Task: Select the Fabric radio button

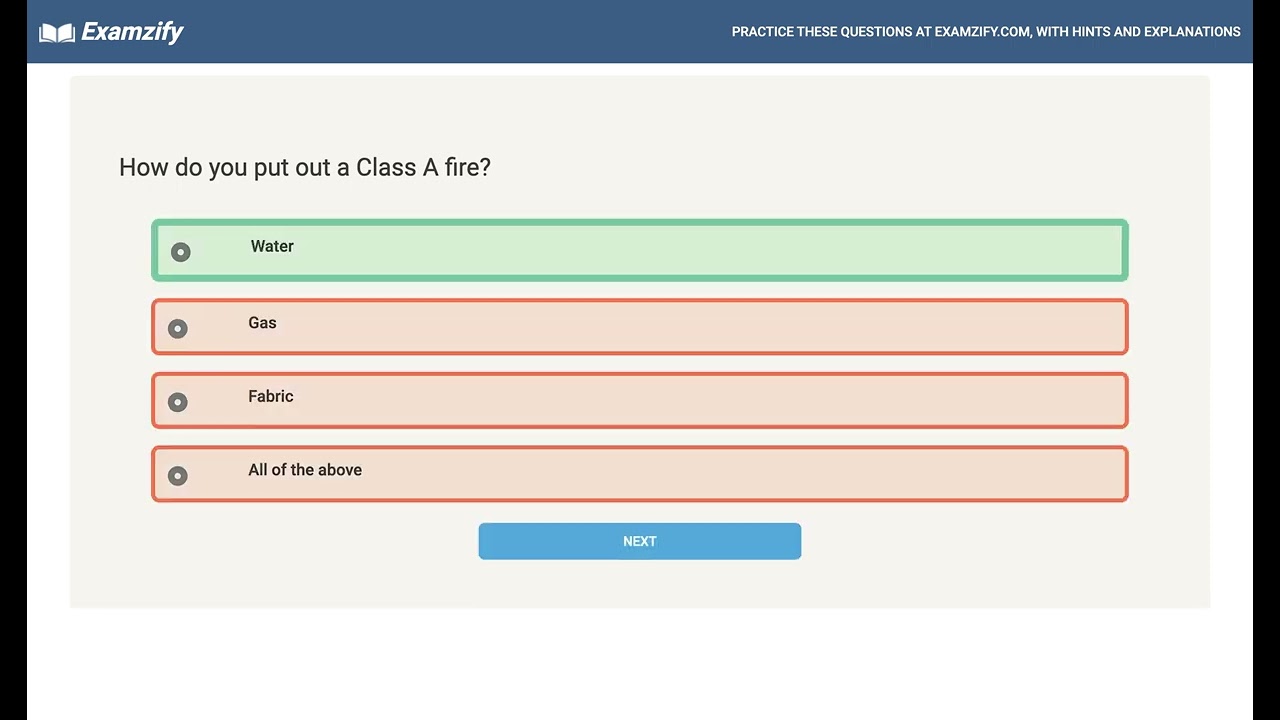Action: coord(178,402)
